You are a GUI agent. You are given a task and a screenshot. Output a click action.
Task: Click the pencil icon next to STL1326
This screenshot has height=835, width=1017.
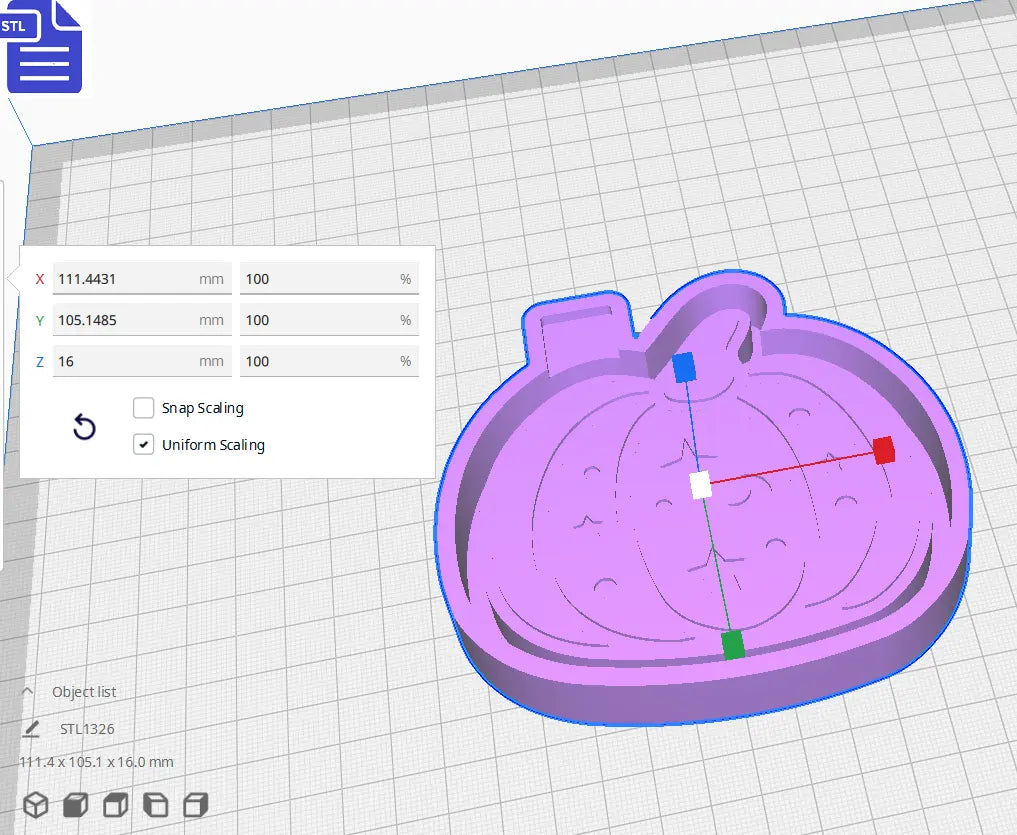tap(31, 728)
